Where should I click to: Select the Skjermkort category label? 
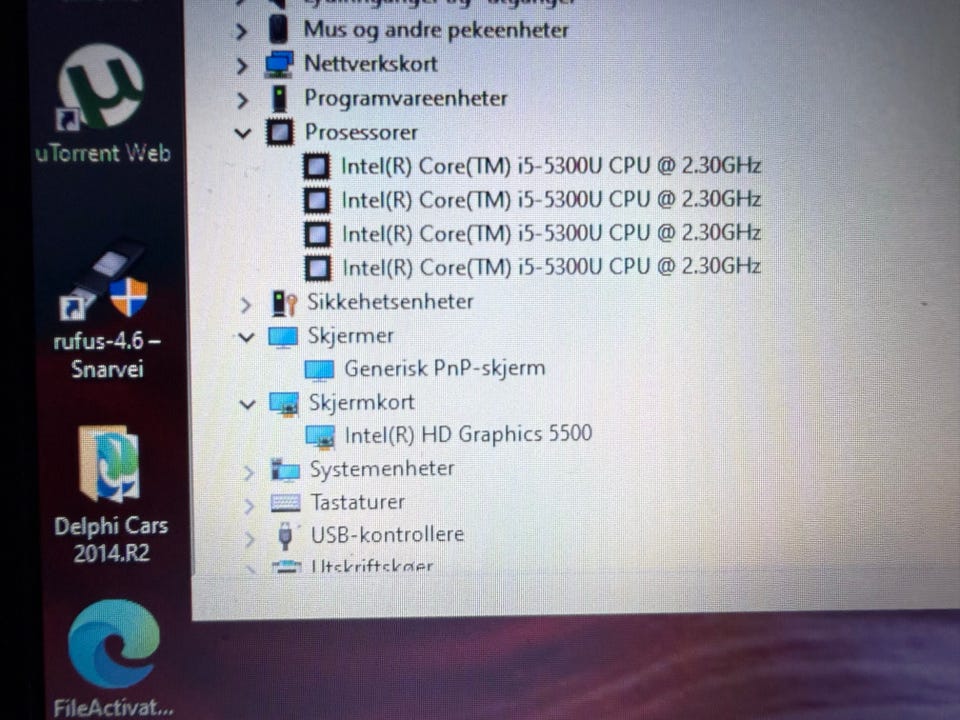coord(361,402)
